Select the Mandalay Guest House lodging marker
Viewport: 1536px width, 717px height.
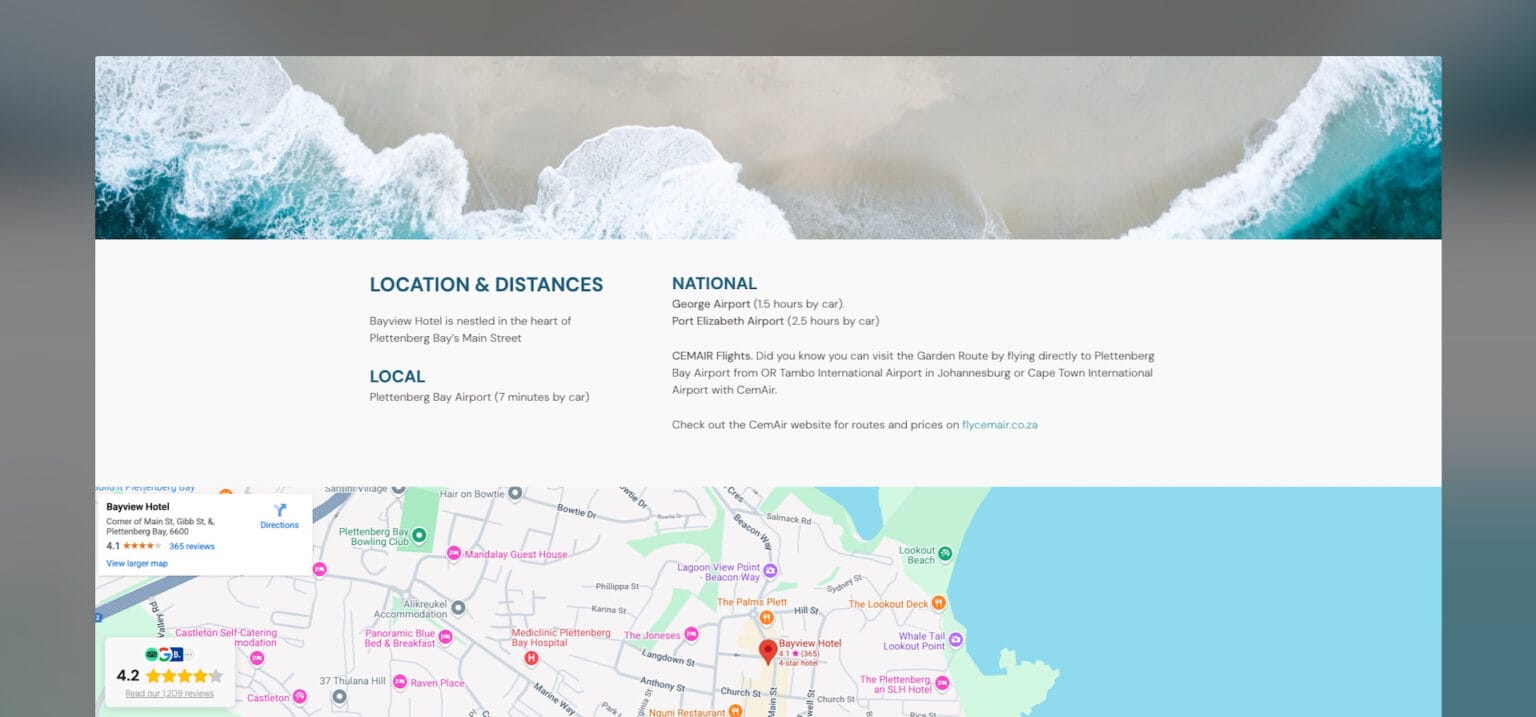click(454, 554)
